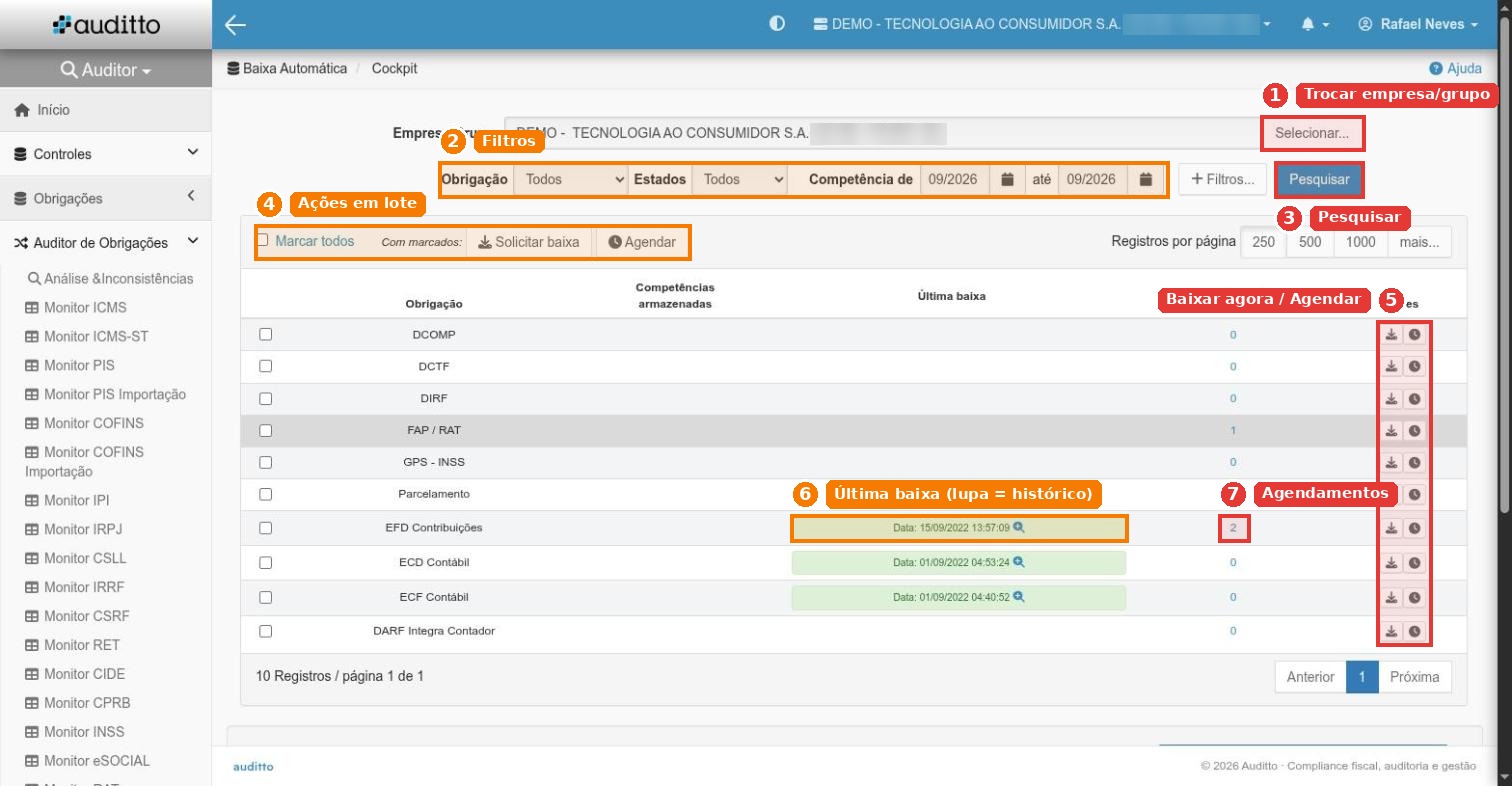Check the DCOMP row checkbox
1512x786 pixels.
266,335
